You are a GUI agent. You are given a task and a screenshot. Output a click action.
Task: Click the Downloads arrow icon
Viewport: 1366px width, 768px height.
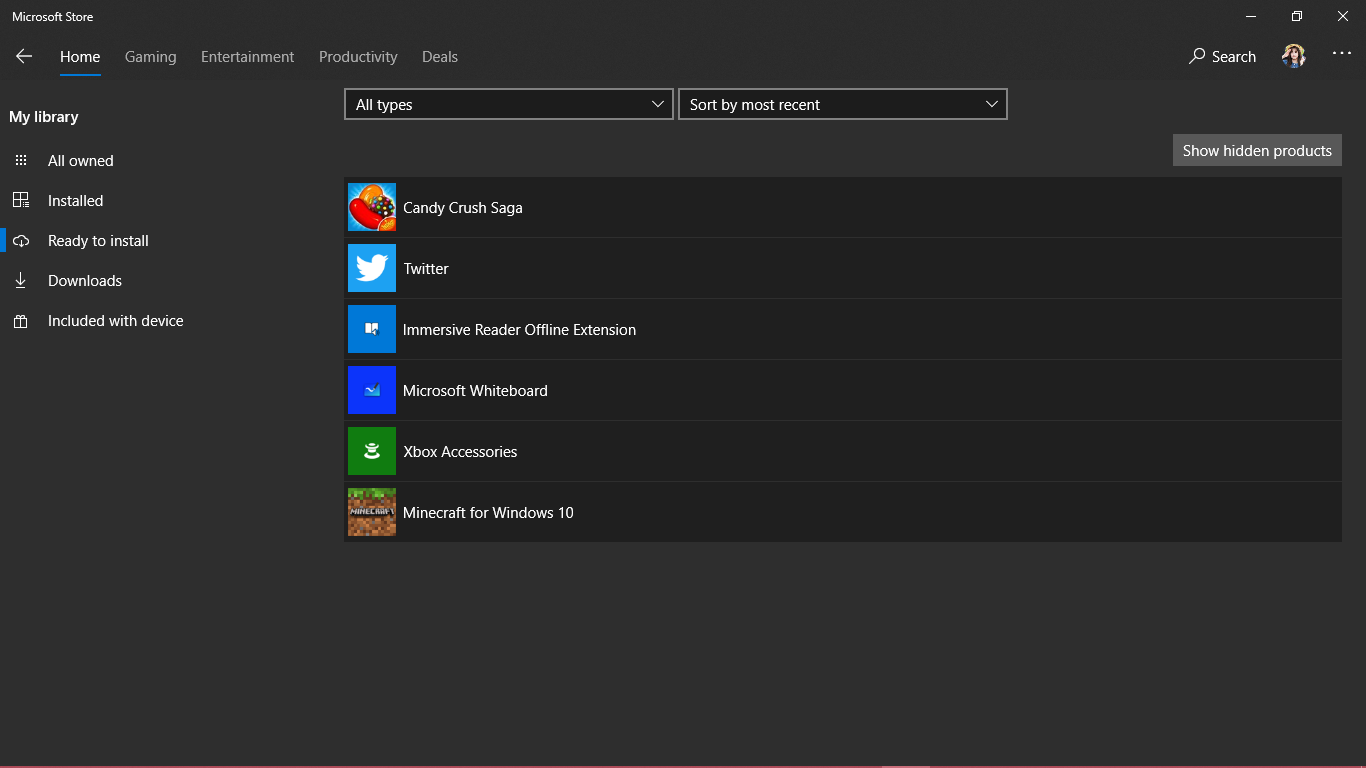click(x=21, y=281)
